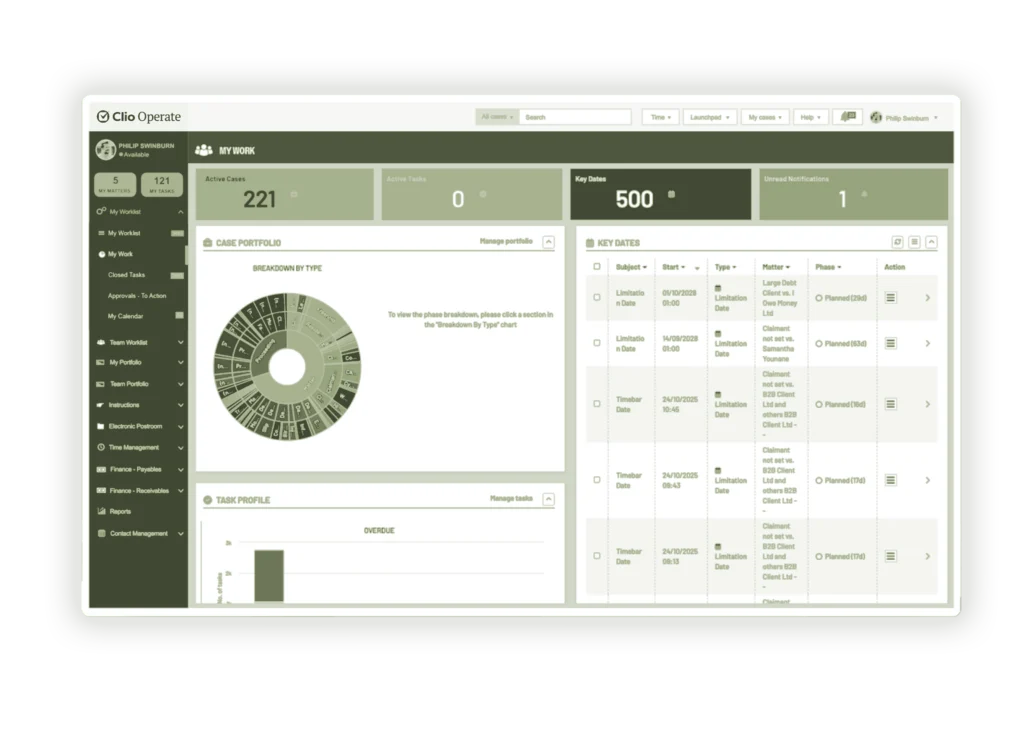
Task: Select Closed Tasks from the sidebar
Action: pos(126,275)
